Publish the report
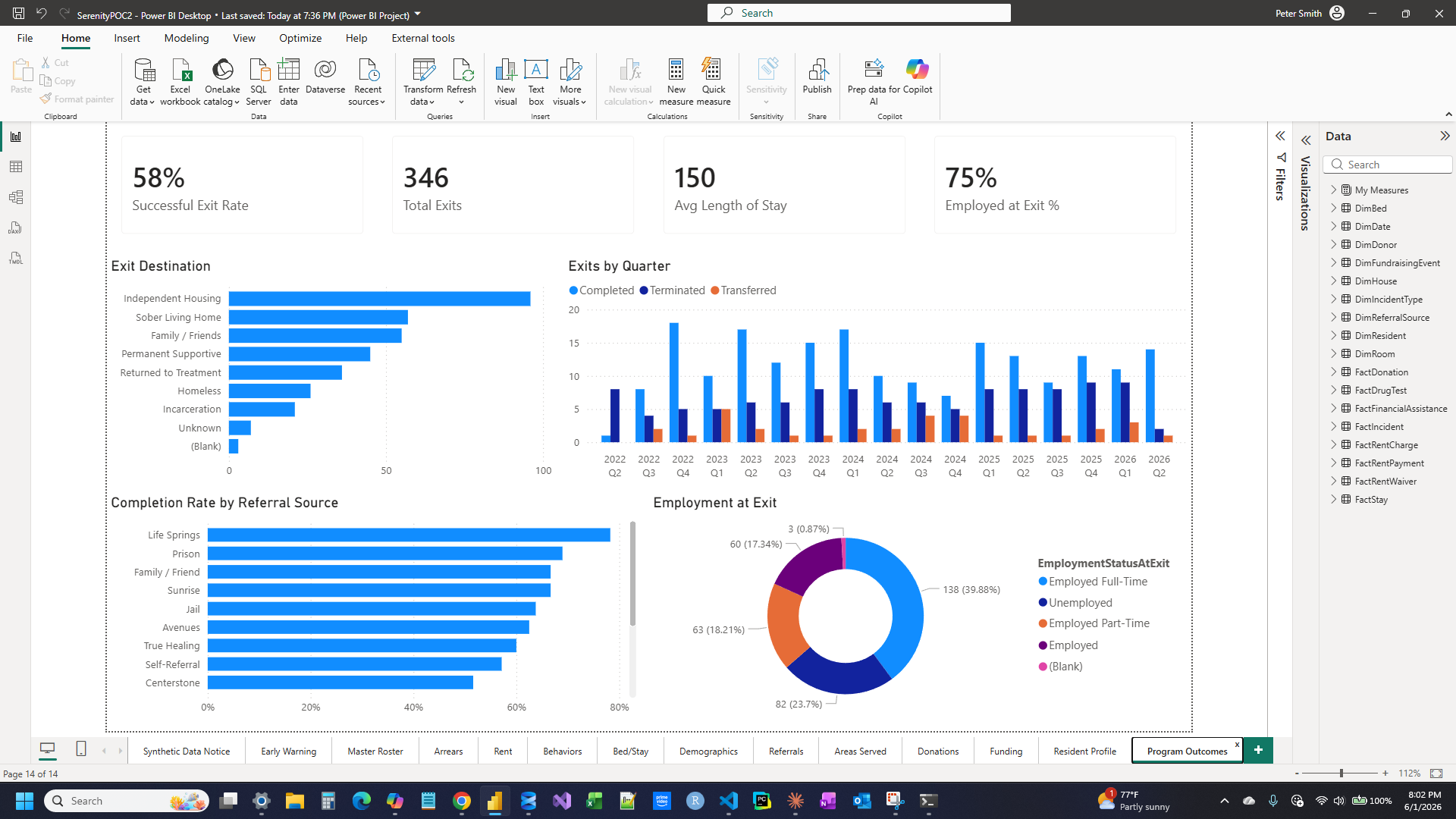This screenshot has width=1456, height=819. [x=817, y=76]
